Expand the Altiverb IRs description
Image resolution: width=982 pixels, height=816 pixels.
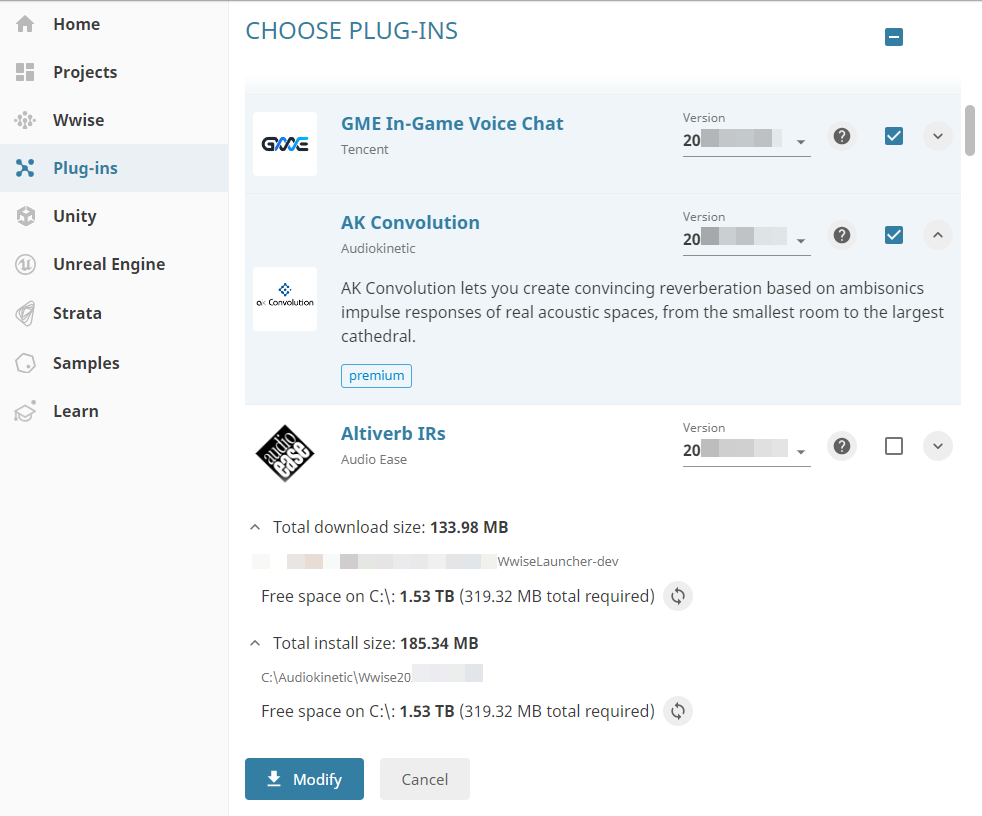[937, 446]
